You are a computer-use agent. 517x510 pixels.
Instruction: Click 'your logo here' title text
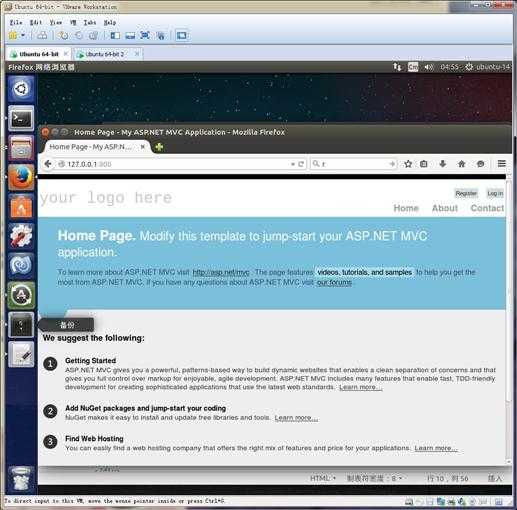[106, 197]
